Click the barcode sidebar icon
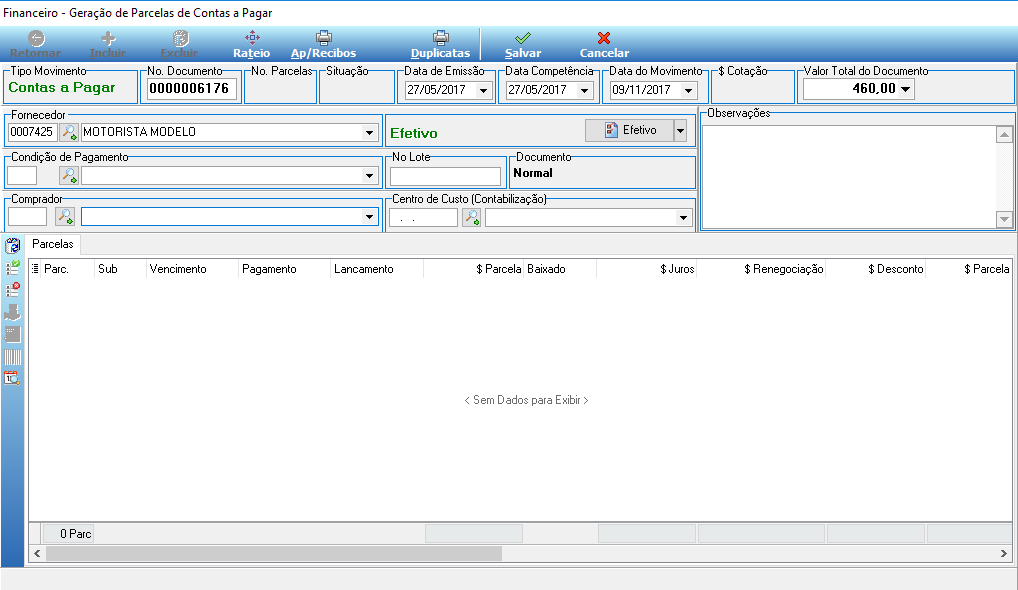Screen dimensions: 1018x590 click(x=12, y=357)
